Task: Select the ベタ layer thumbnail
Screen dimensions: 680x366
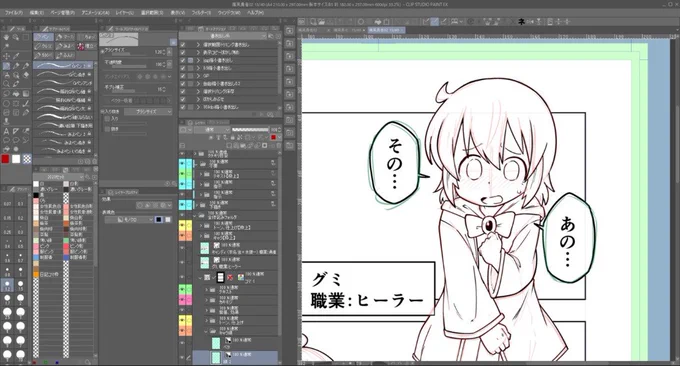Action: (x=216, y=343)
